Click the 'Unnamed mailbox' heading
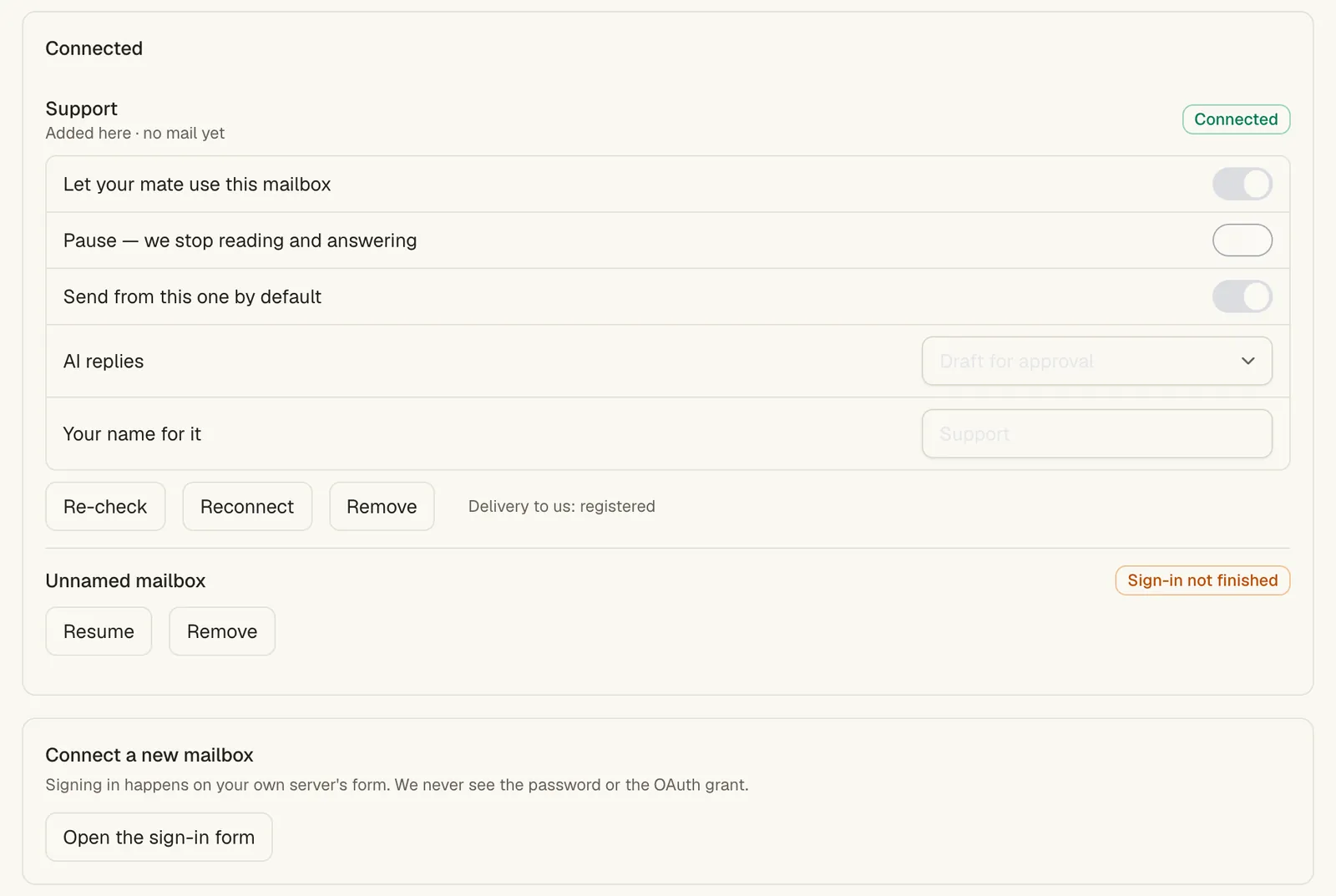 click(x=125, y=580)
